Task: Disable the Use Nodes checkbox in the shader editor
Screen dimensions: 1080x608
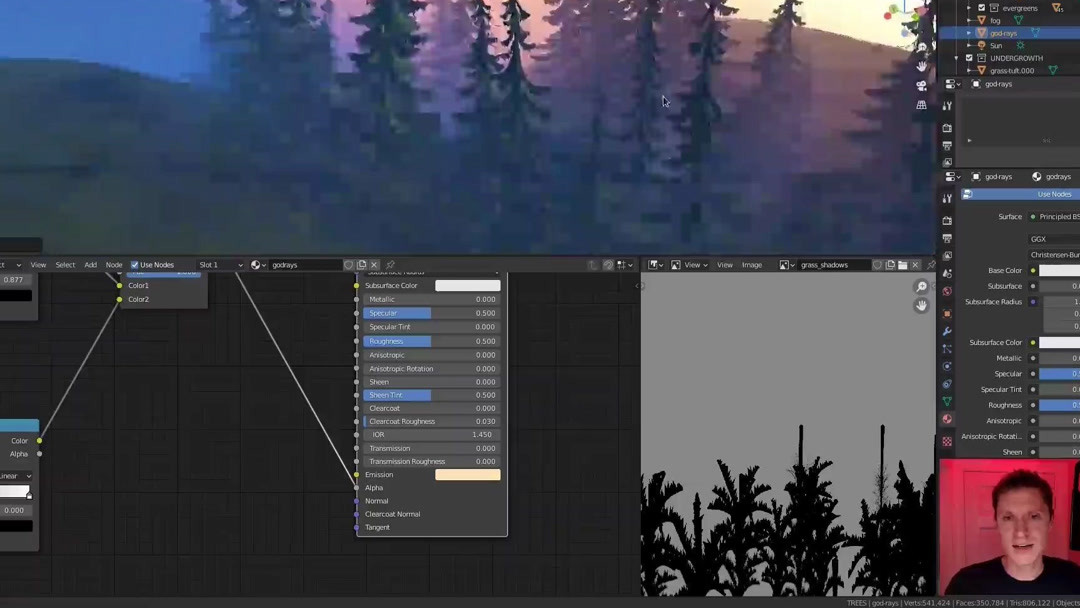Action: [135, 265]
